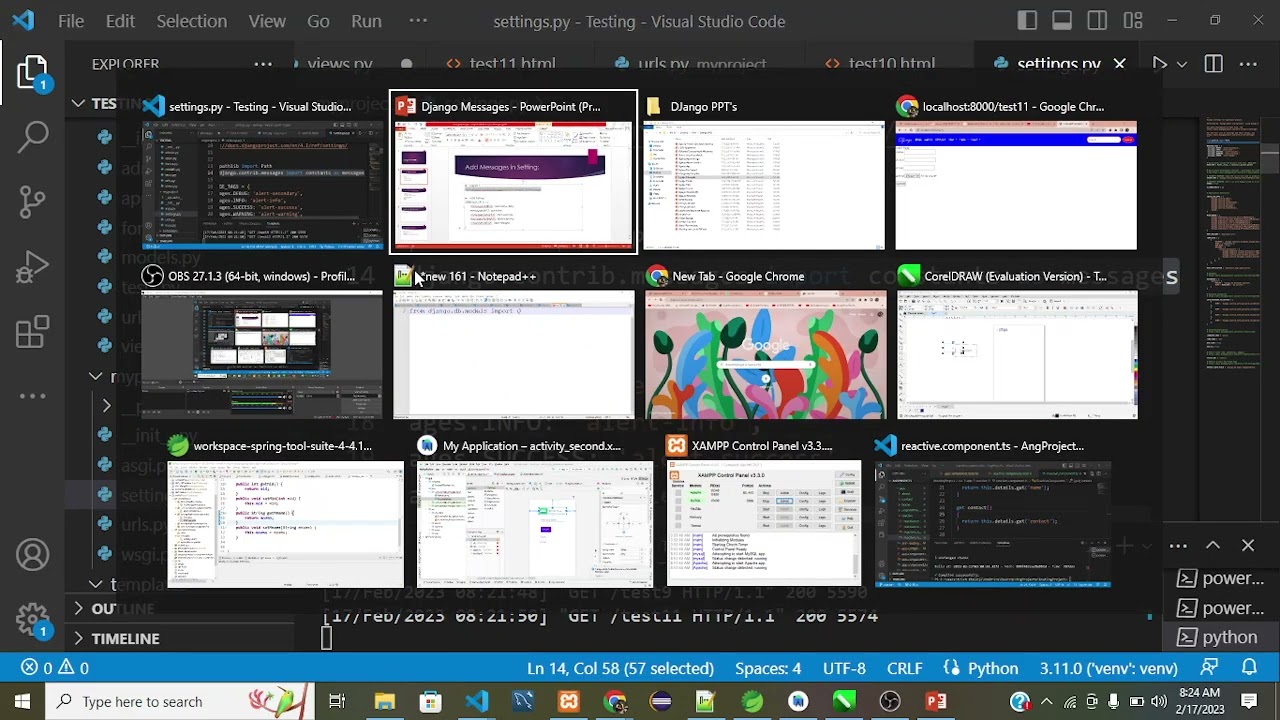Click the taskbar search box
1280x720 pixels.
point(181,701)
